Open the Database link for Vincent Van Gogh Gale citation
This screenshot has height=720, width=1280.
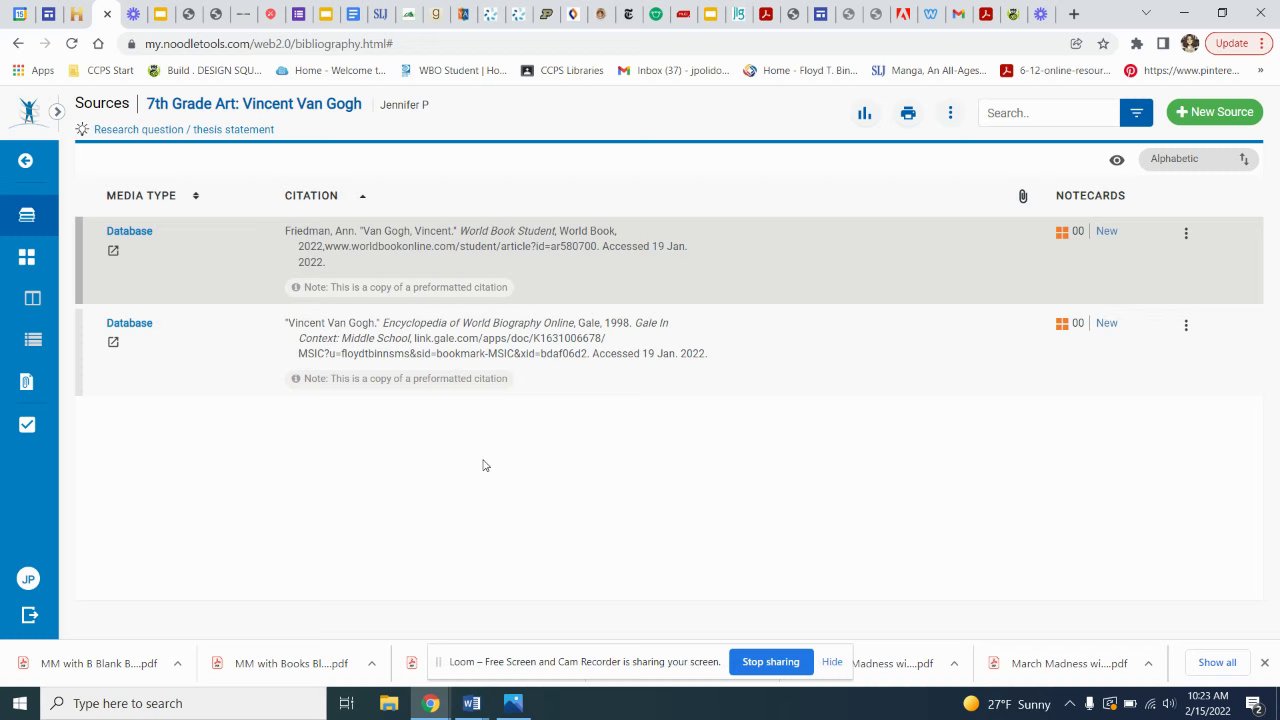129,323
